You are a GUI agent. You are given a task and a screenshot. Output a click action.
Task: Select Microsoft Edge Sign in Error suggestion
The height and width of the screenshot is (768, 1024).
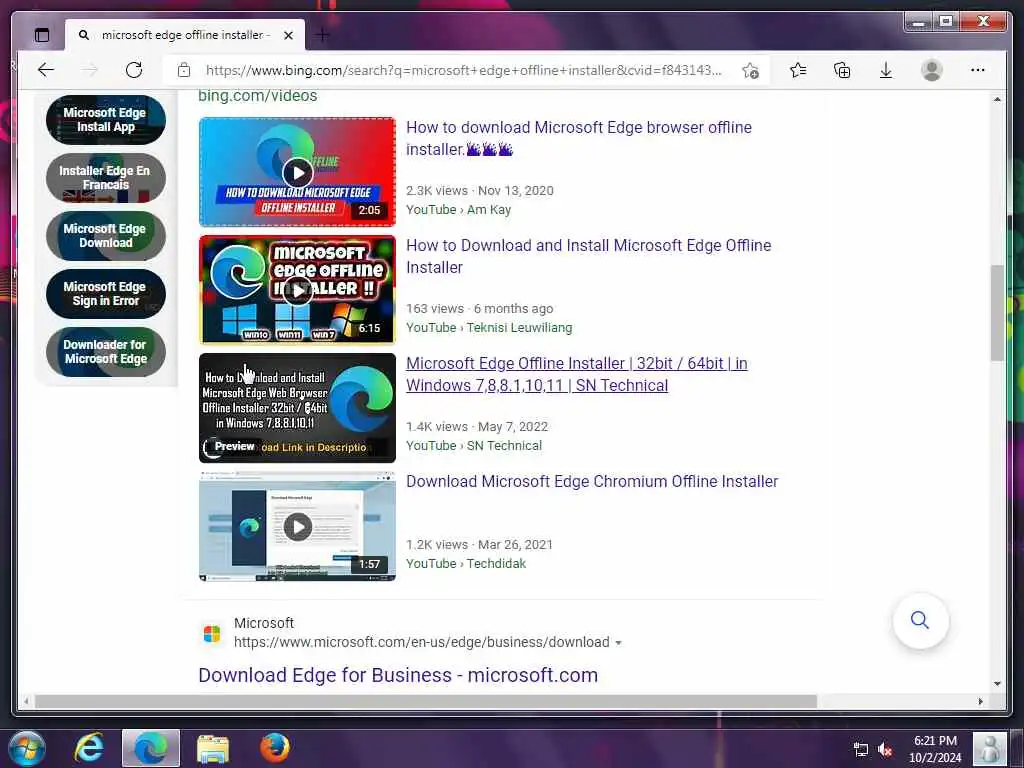[105, 294]
